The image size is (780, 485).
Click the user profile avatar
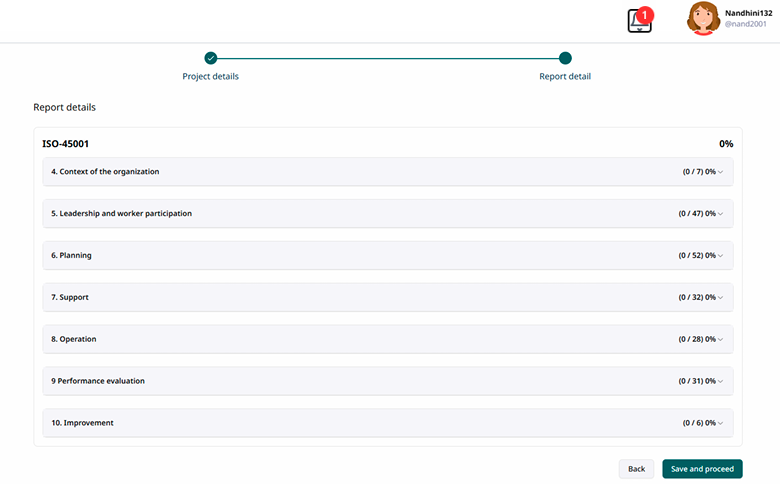click(704, 19)
